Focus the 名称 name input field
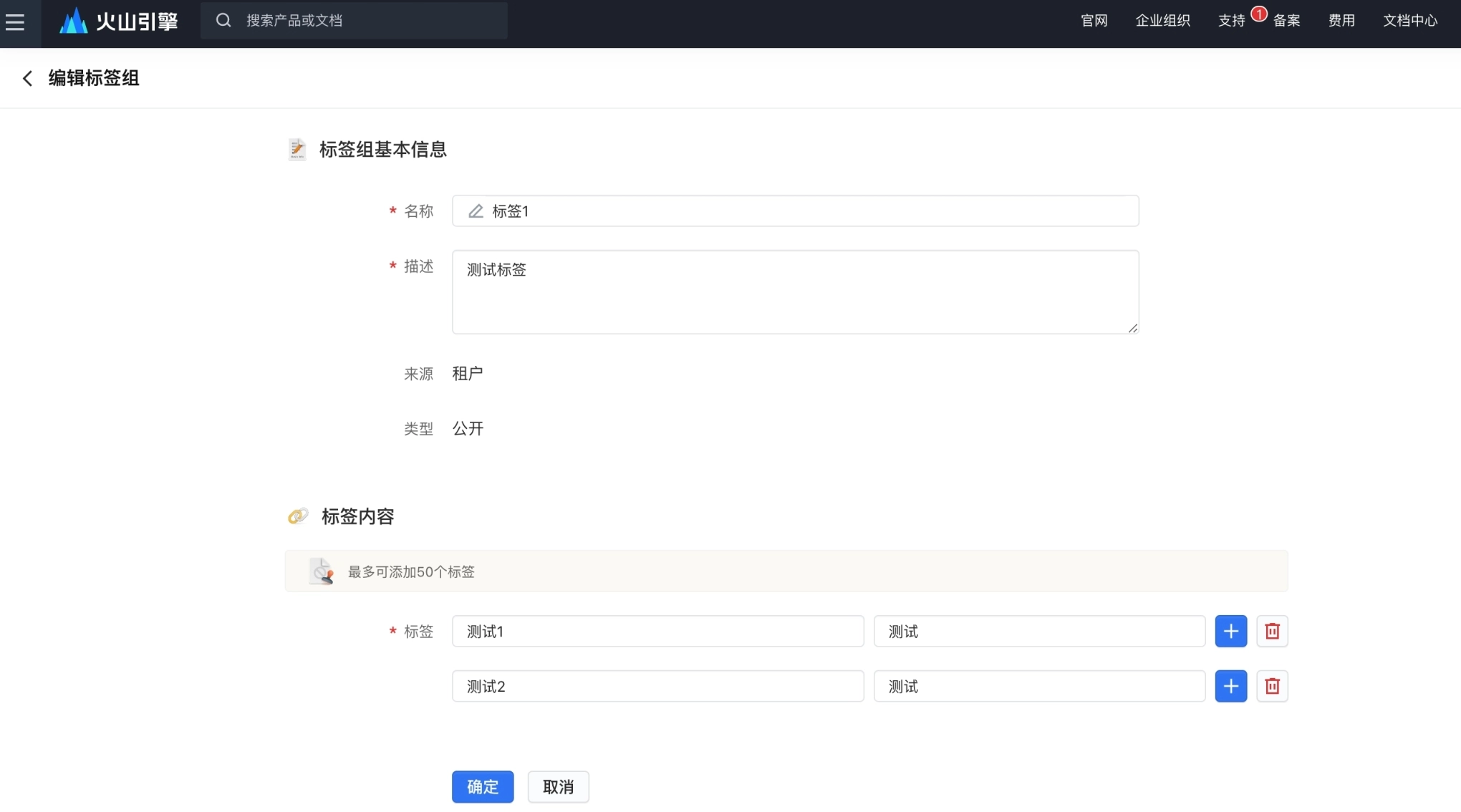The height and width of the screenshot is (812, 1461). point(795,211)
